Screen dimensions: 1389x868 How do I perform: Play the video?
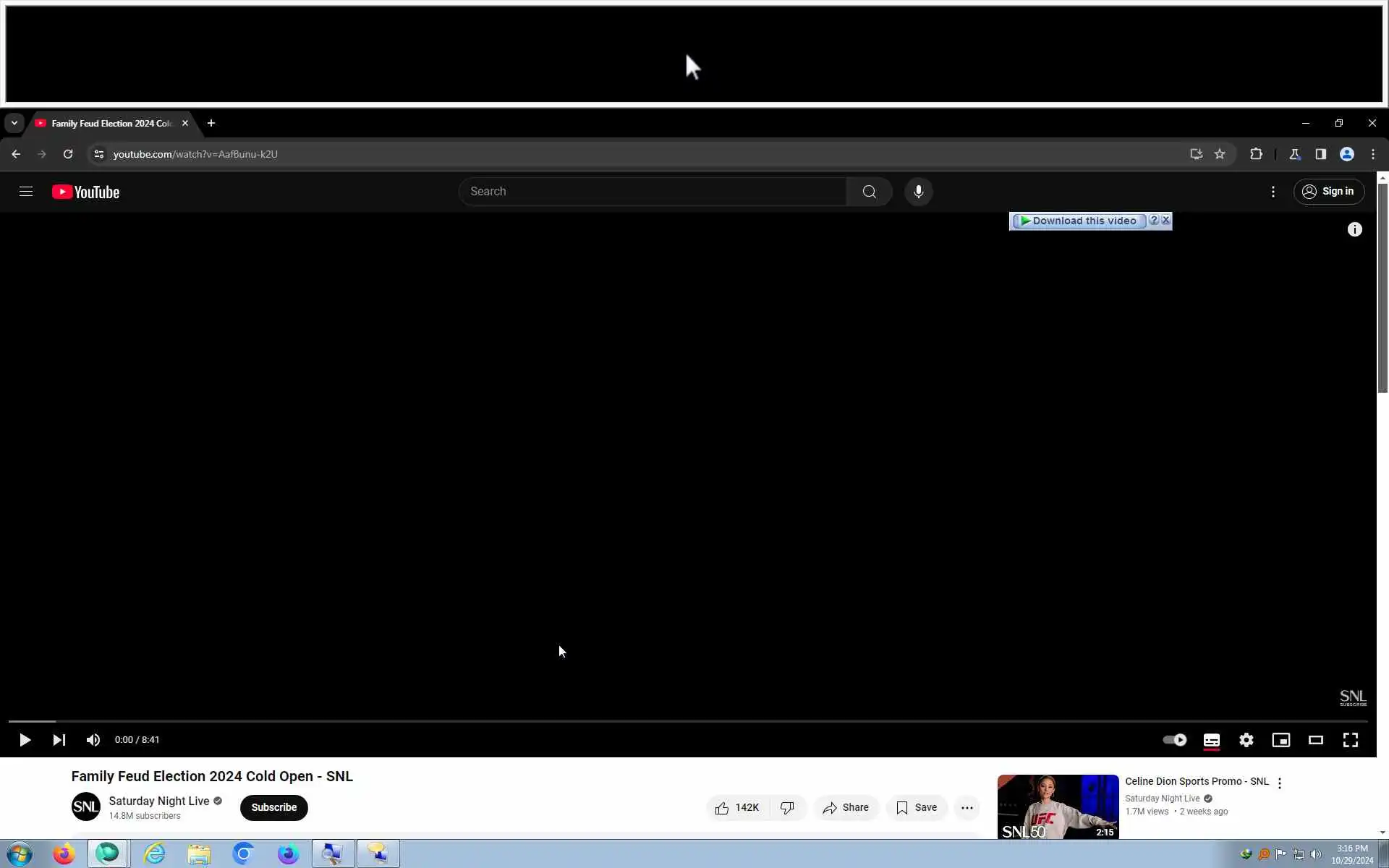[x=25, y=740]
